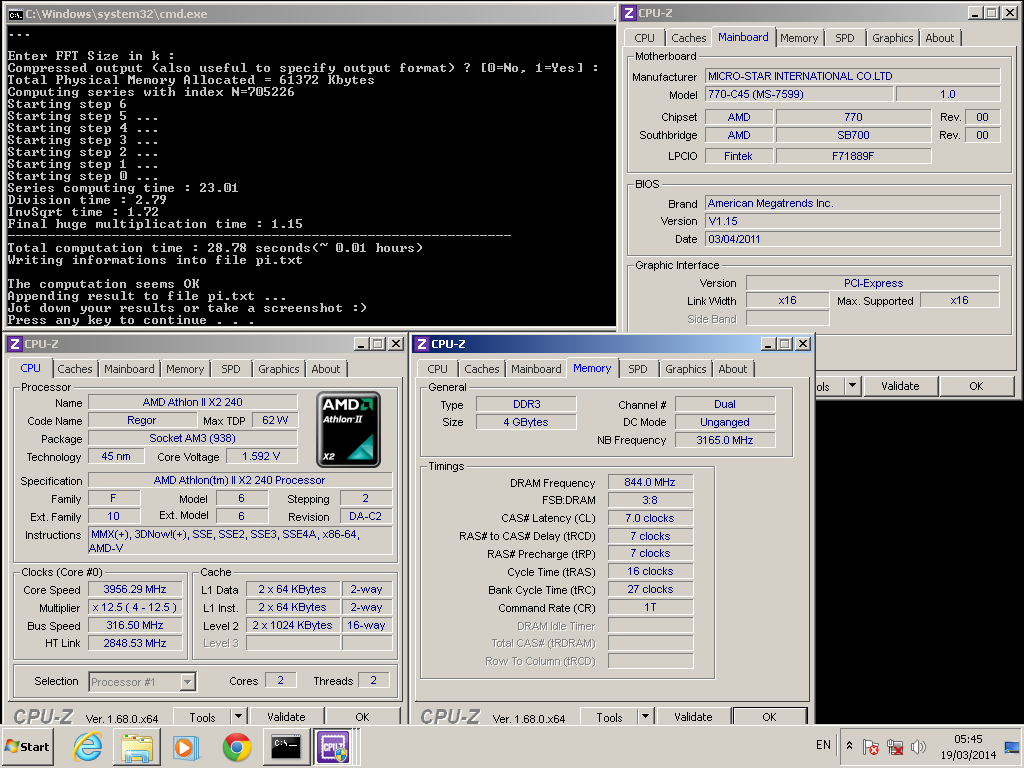Switch to Caches tab in CPU window
This screenshot has height=768, width=1024.
pyautogui.click(x=75, y=369)
